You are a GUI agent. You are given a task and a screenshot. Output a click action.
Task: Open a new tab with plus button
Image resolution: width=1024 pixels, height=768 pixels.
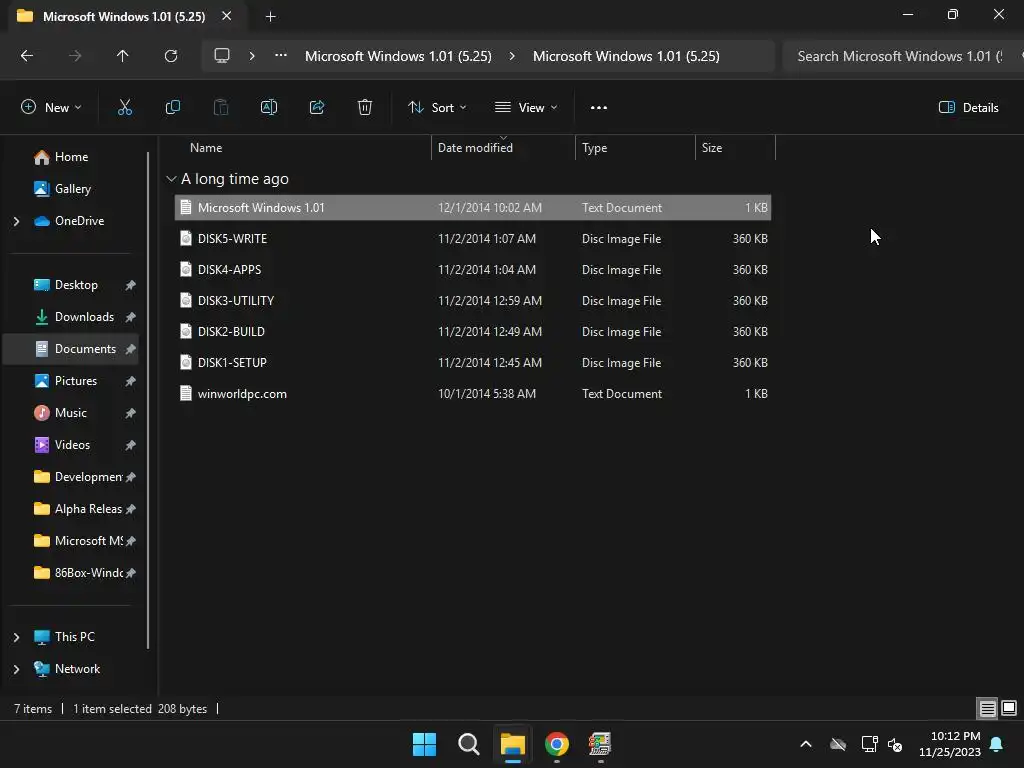pyautogui.click(x=270, y=17)
